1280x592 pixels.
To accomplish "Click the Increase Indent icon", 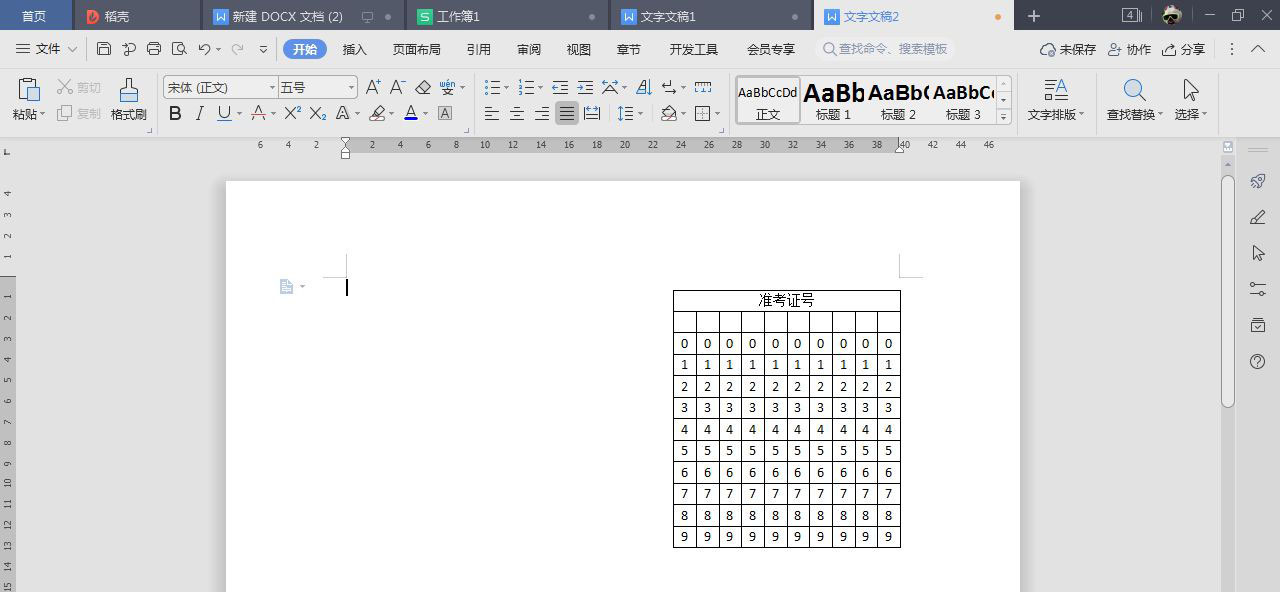I will click(585, 88).
